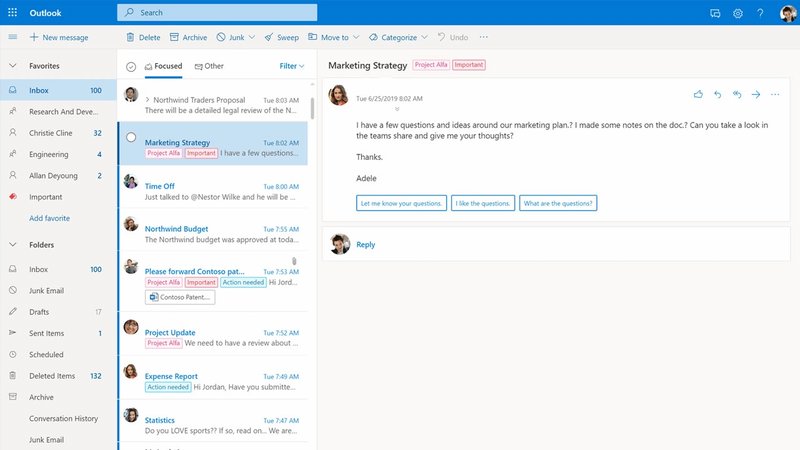Toggle the hamburger navigation pane button
Image resolution: width=800 pixels, height=450 pixels.
12,37
